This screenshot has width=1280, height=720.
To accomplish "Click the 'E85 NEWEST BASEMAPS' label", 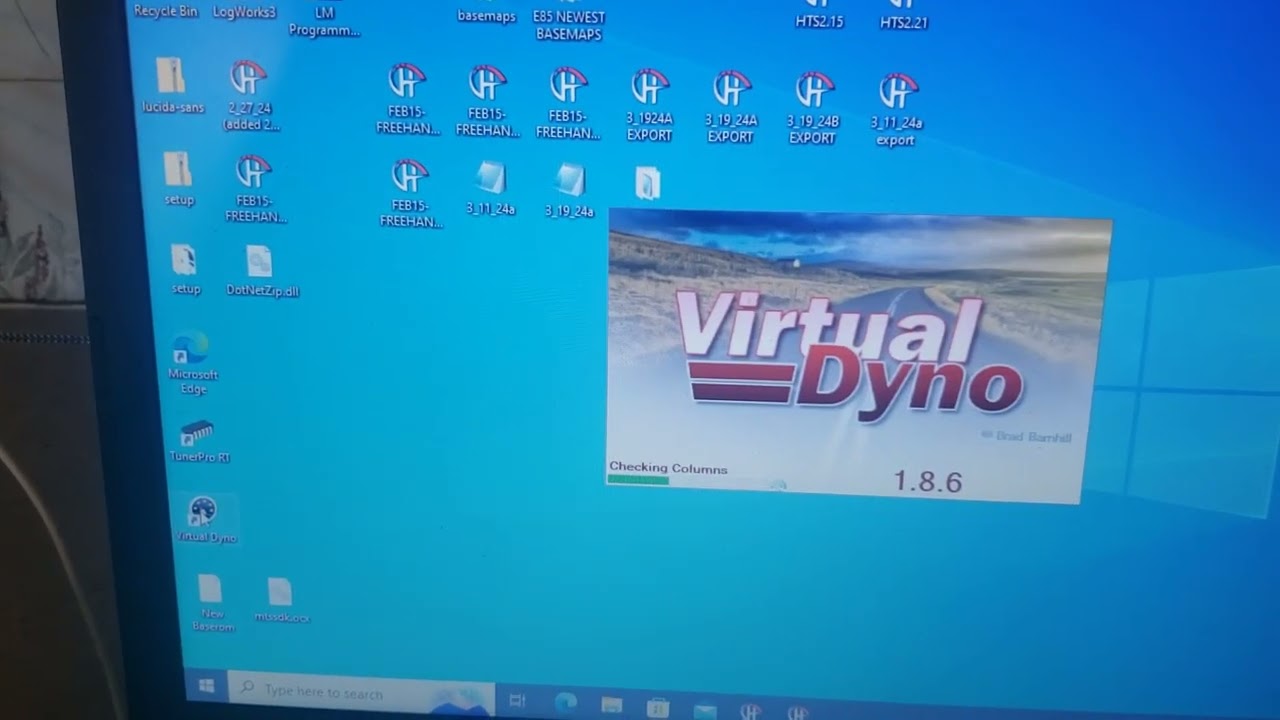I will [x=569, y=26].
